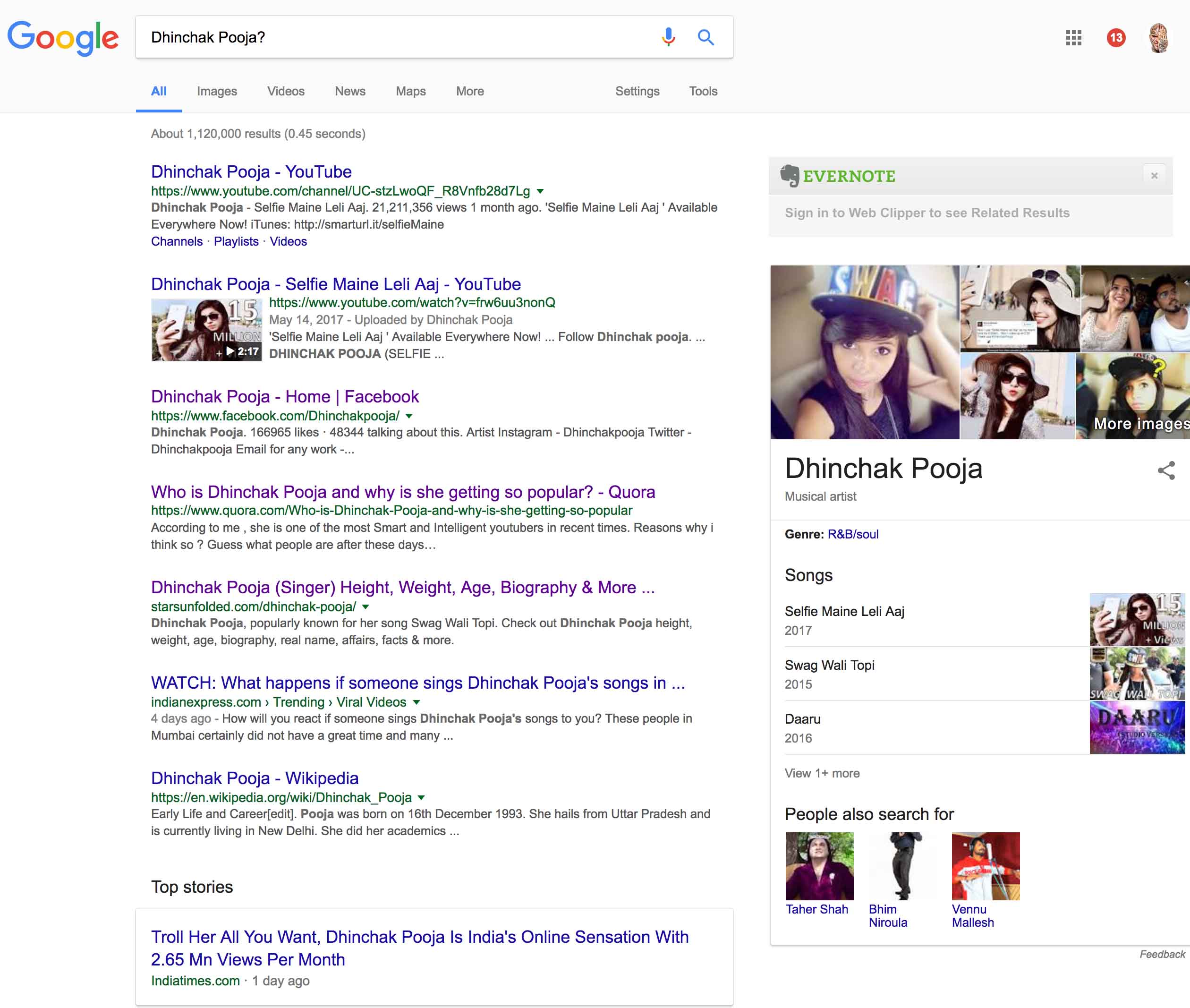The width and height of the screenshot is (1190, 1008).
Task: Open the photo of people in car
Action: click(1135, 308)
